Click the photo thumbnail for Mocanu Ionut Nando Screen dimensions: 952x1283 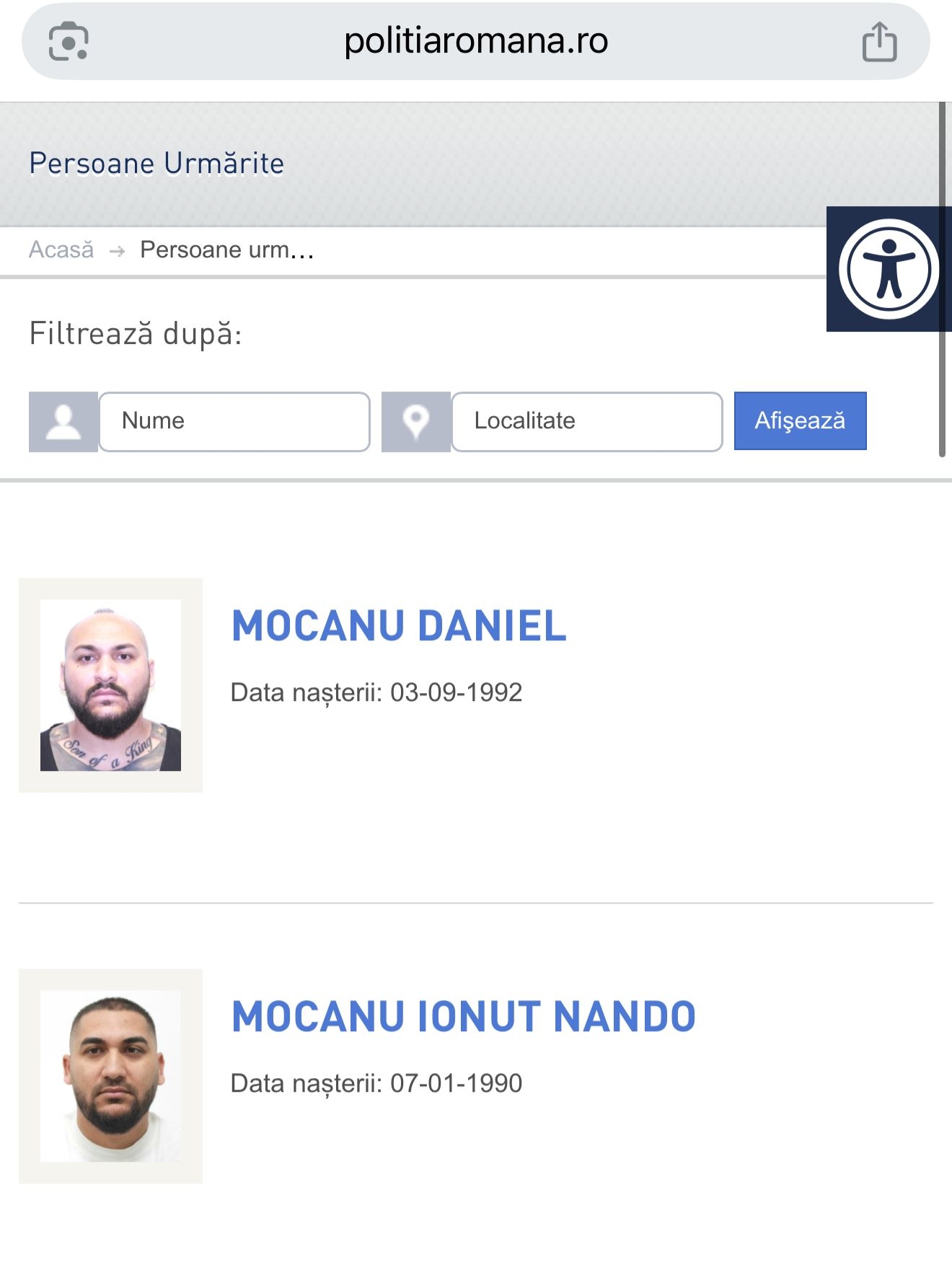point(110,1076)
